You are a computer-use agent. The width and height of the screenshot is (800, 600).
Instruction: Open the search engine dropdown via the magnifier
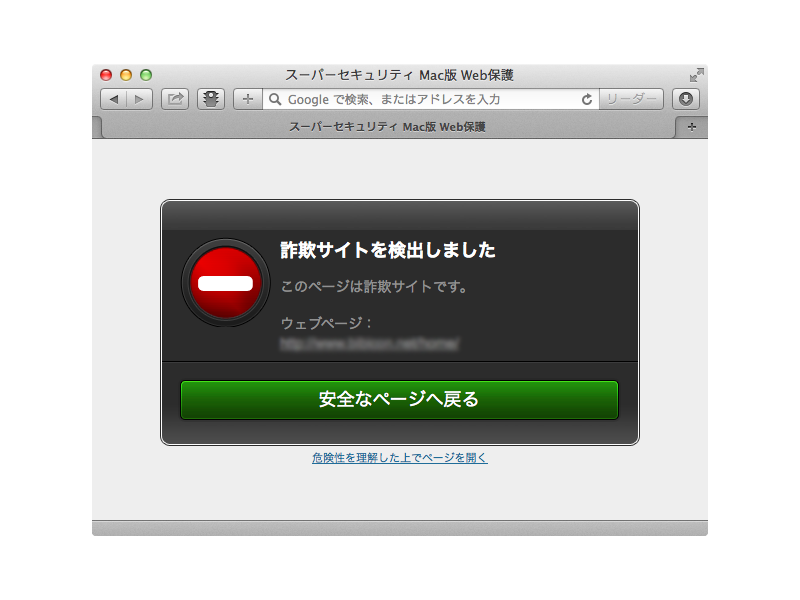274,99
